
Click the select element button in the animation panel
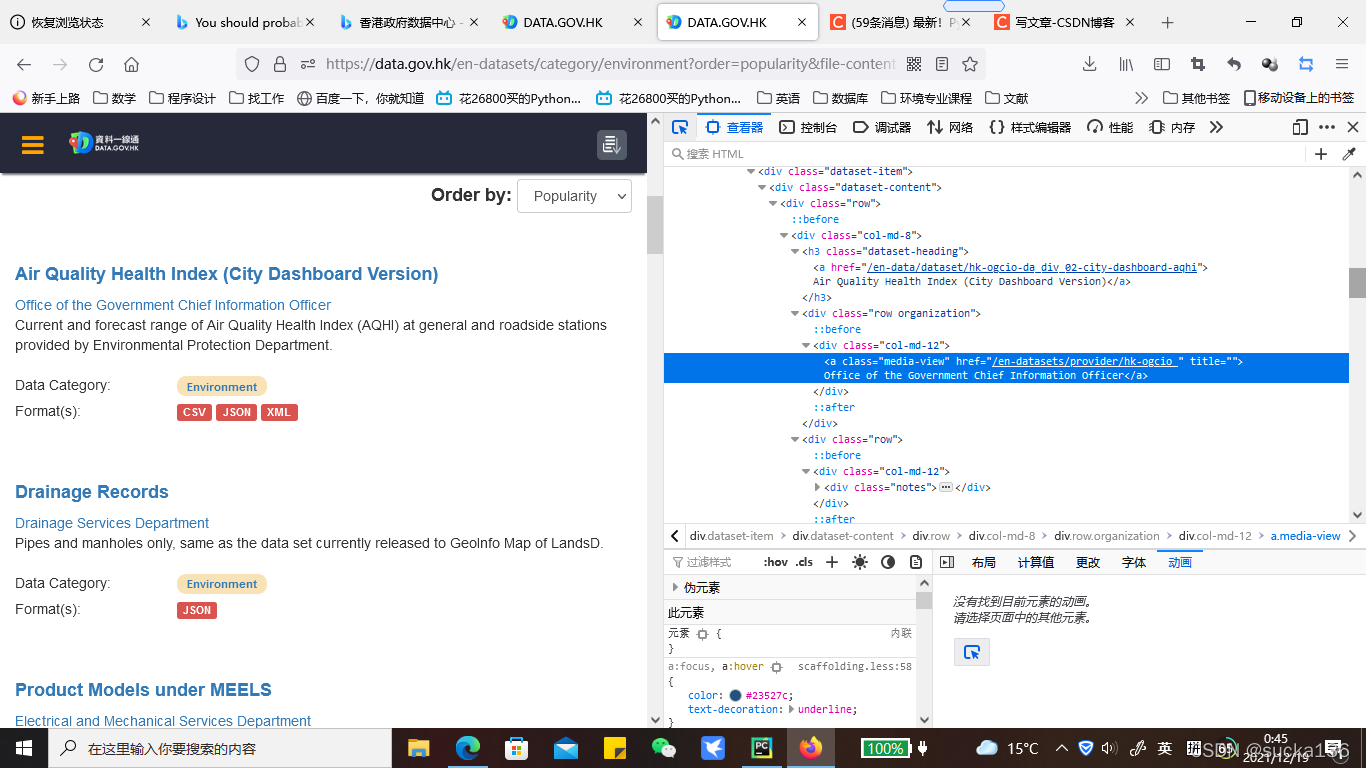click(971, 652)
